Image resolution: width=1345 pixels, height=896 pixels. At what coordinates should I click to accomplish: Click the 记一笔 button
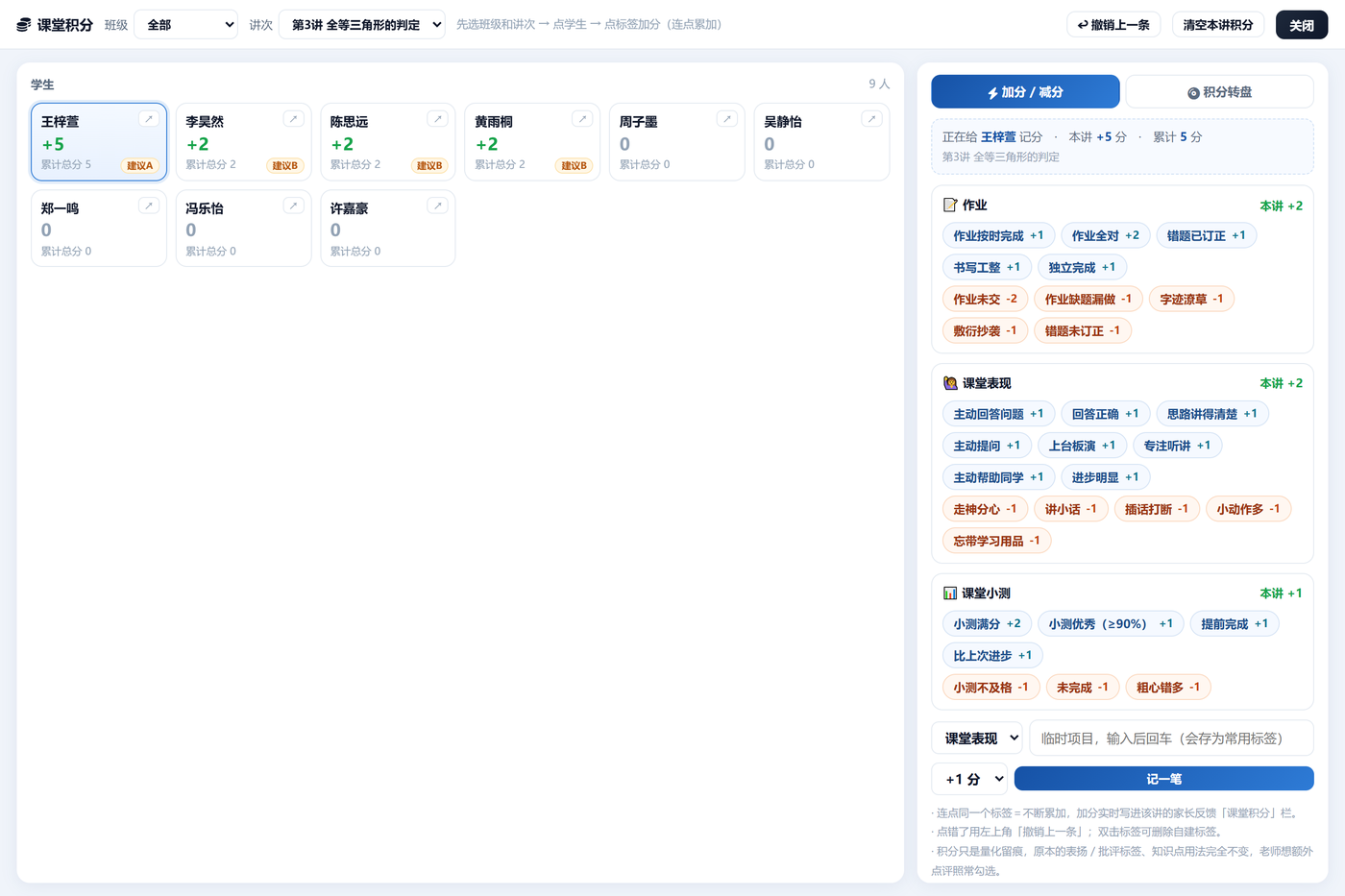pos(1163,779)
